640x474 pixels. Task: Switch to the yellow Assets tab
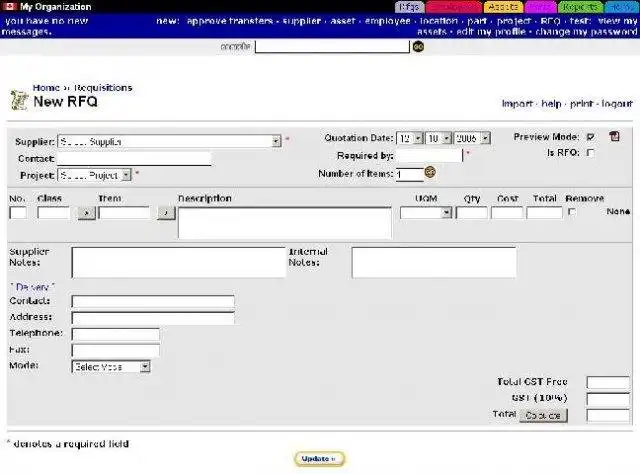coord(503,7)
